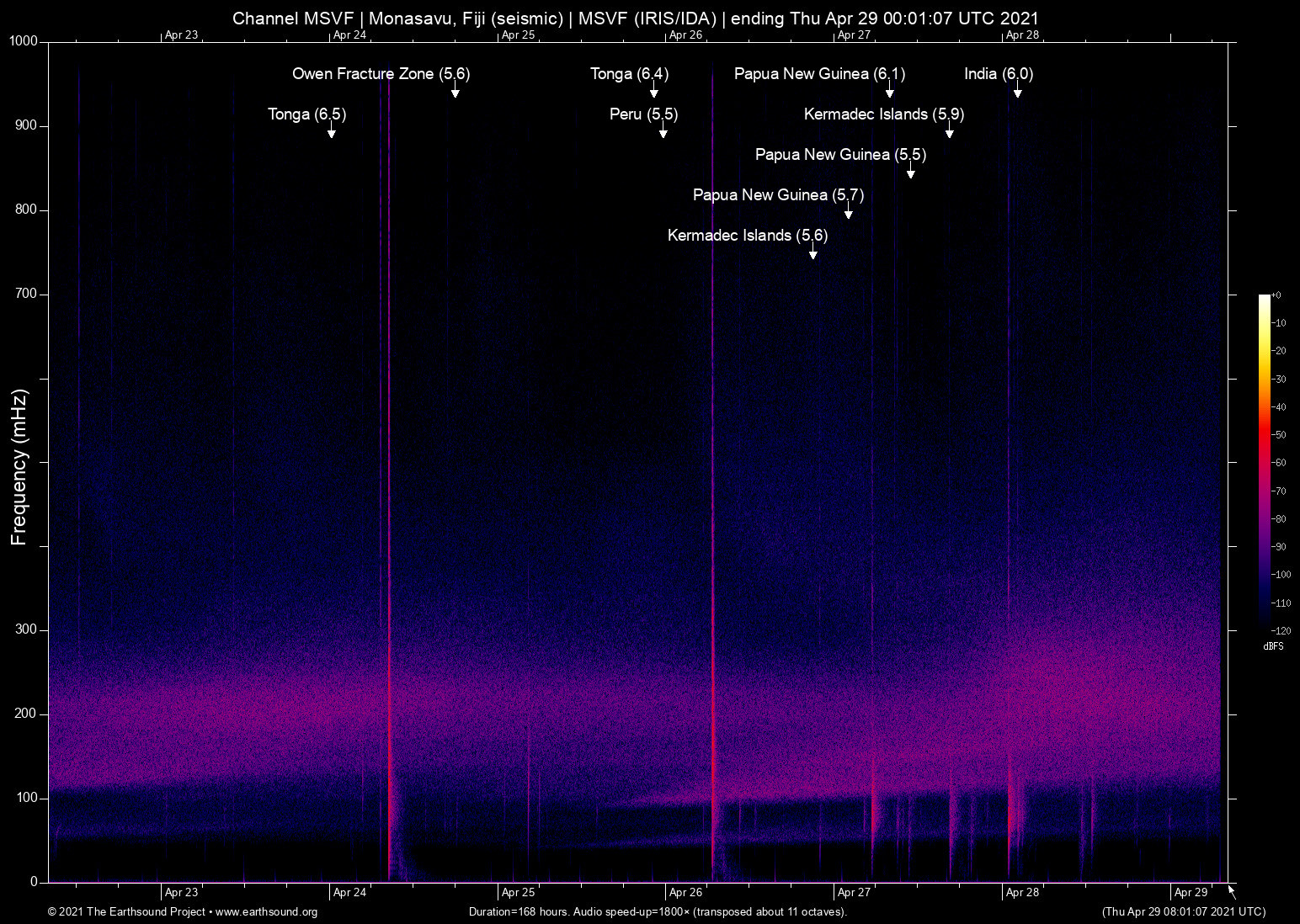This screenshot has height=924, width=1300.
Task: Select the Tonga (6.4) event label
Action: [629, 74]
